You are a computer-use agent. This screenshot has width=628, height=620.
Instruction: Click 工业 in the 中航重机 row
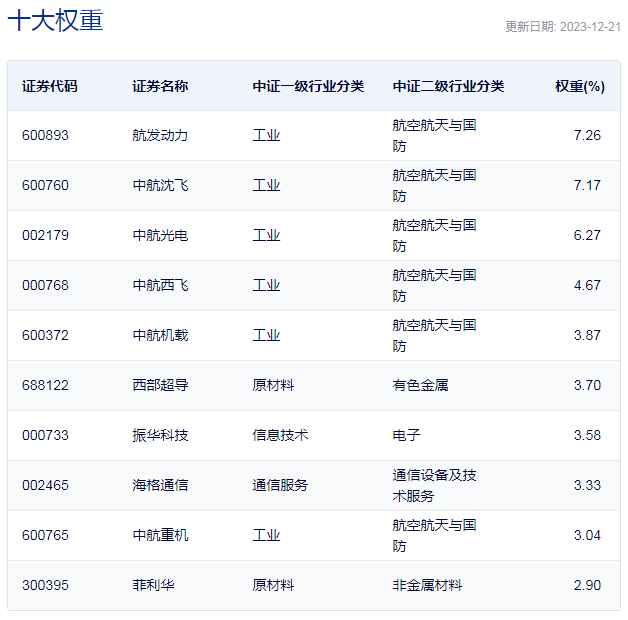(266, 535)
